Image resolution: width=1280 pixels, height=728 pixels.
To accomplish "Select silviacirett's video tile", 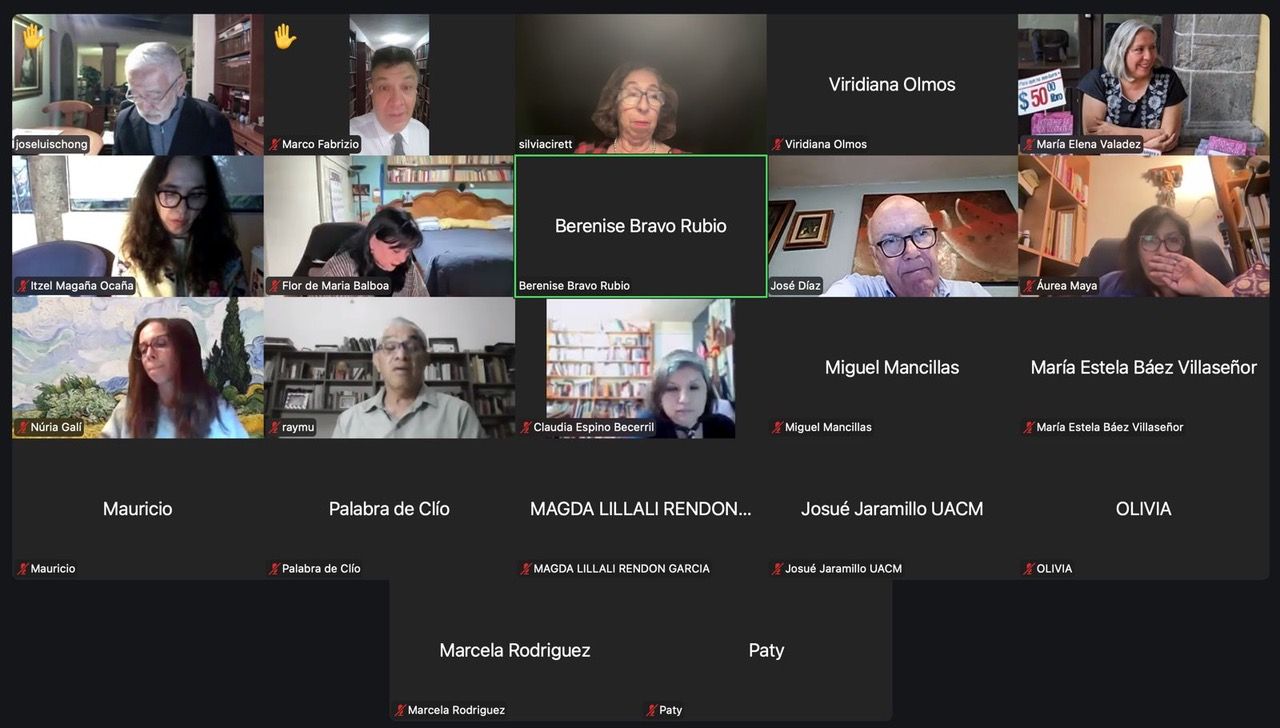I will coord(641,84).
